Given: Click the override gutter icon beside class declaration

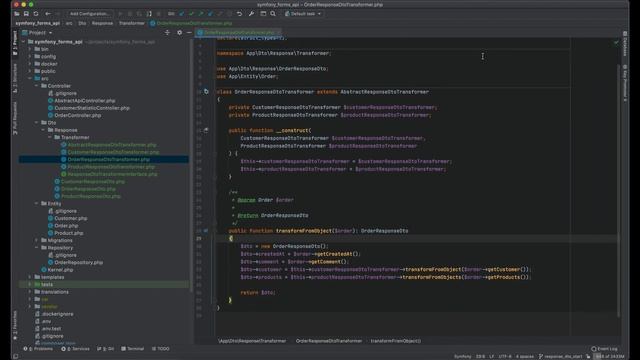Looking at the screenshot, I should 206,91.
